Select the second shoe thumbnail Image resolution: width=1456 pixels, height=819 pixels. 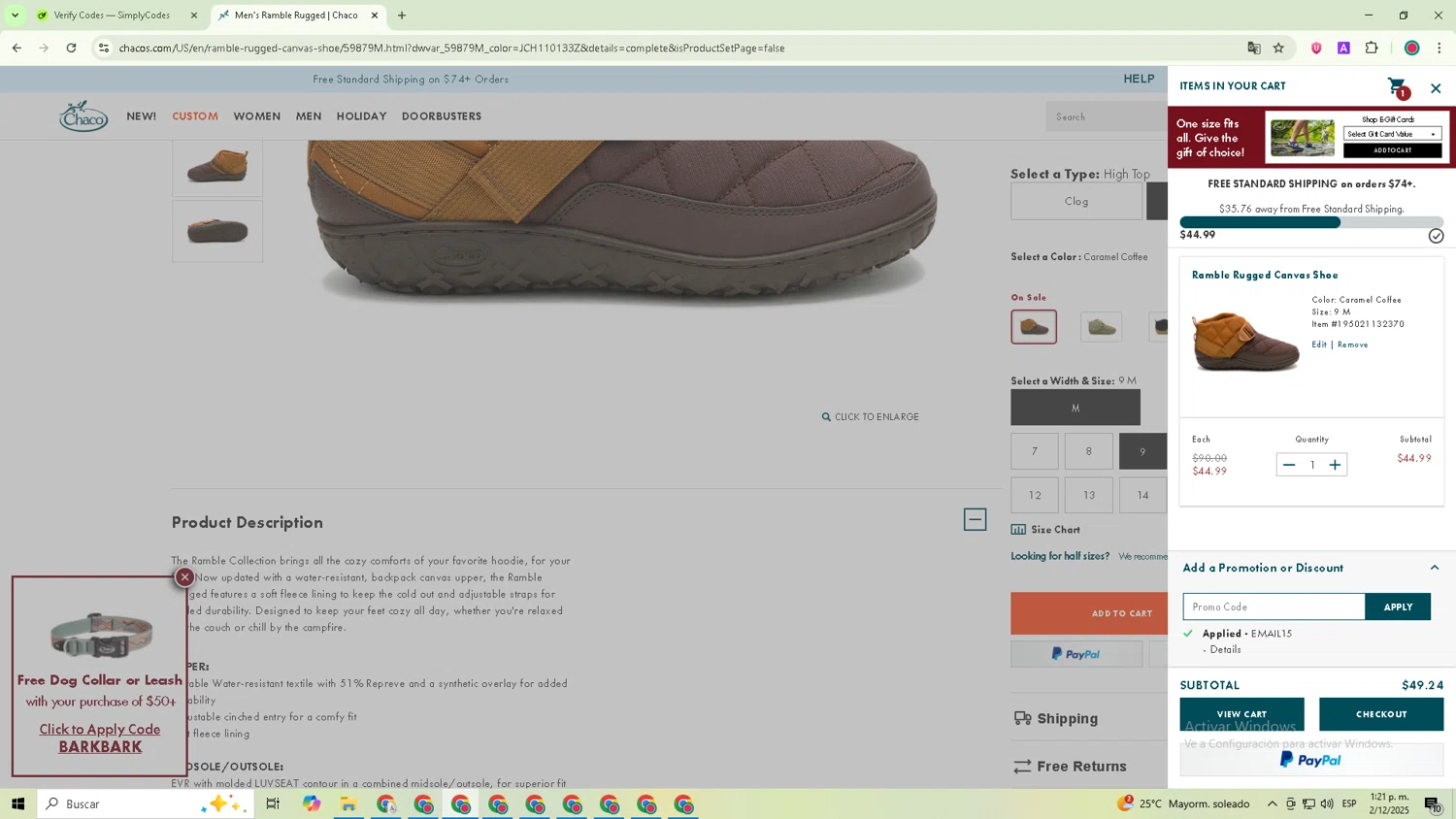[217, 231]
